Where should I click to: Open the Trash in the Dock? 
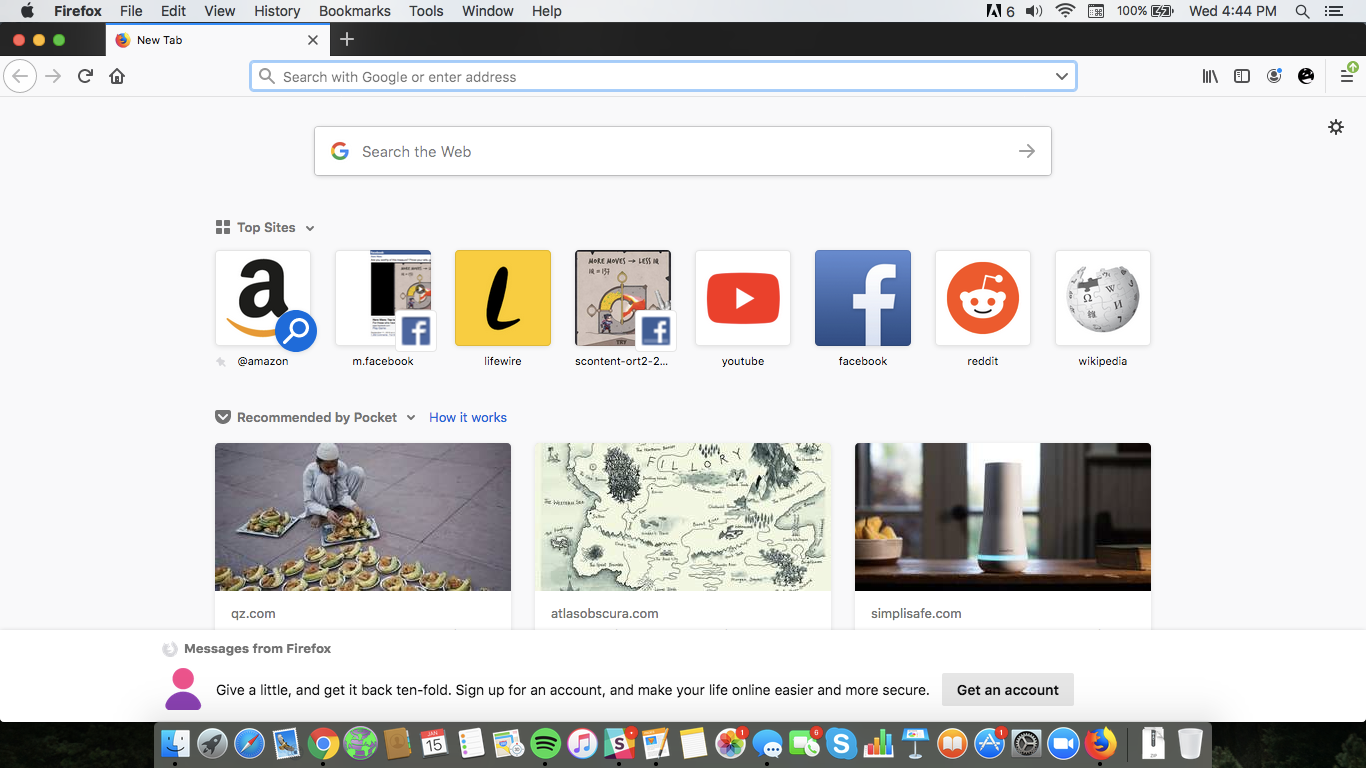1190,743
